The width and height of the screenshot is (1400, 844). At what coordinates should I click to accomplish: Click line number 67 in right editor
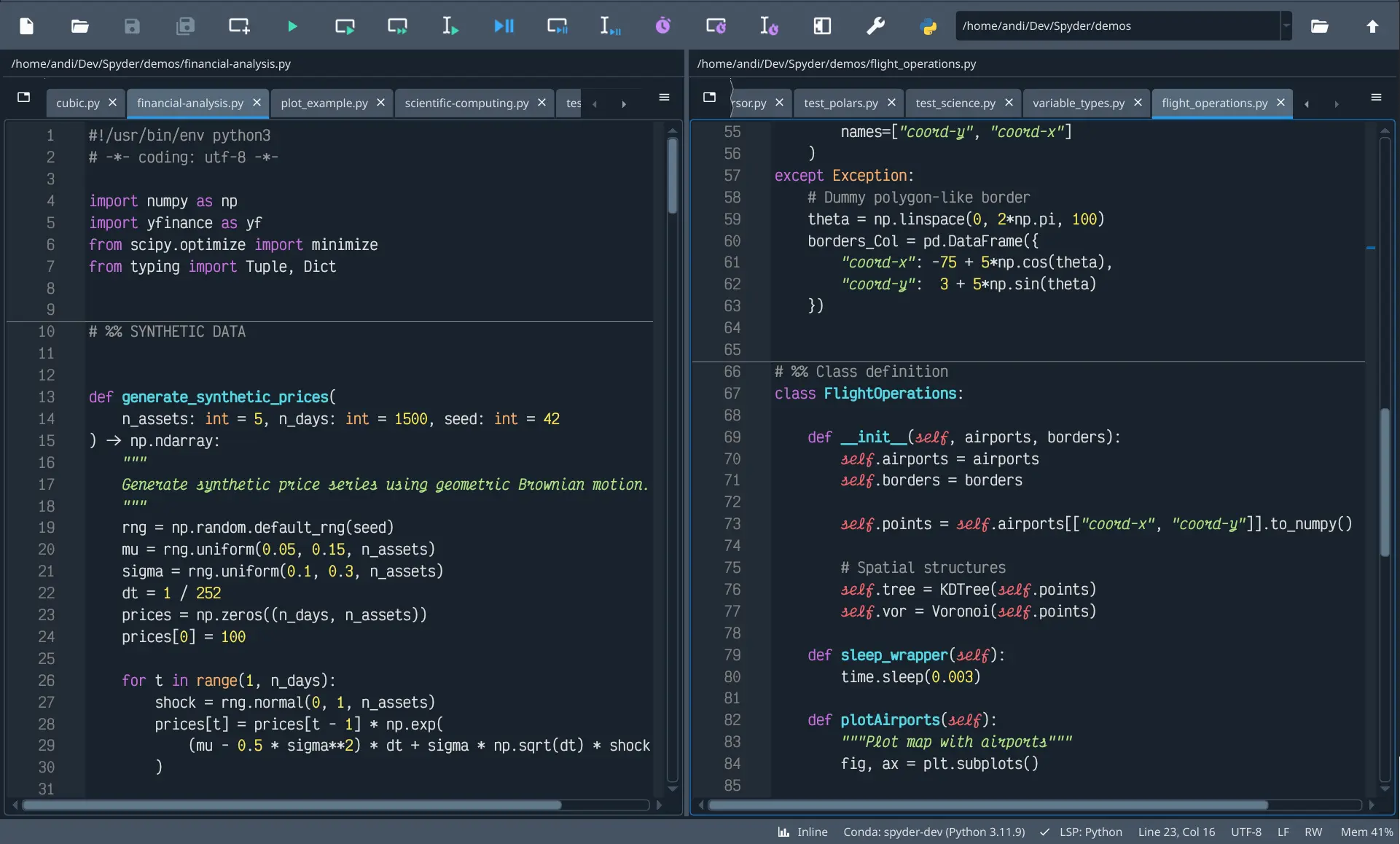click(x=732, y=394)
